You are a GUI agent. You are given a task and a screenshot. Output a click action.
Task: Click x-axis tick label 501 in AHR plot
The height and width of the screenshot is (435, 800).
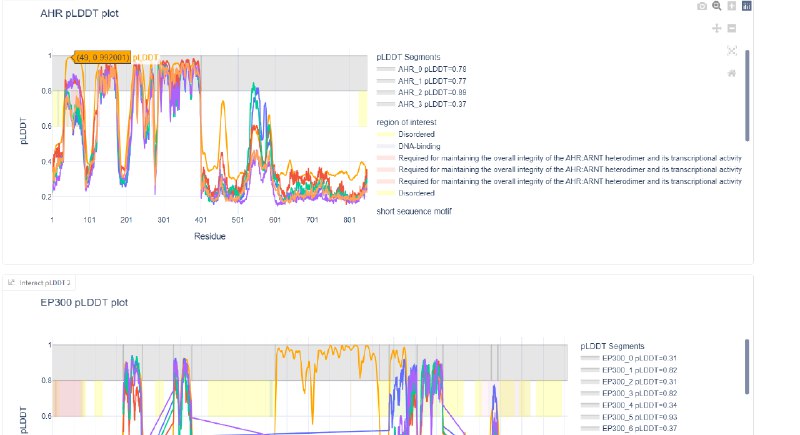point(238,220)
